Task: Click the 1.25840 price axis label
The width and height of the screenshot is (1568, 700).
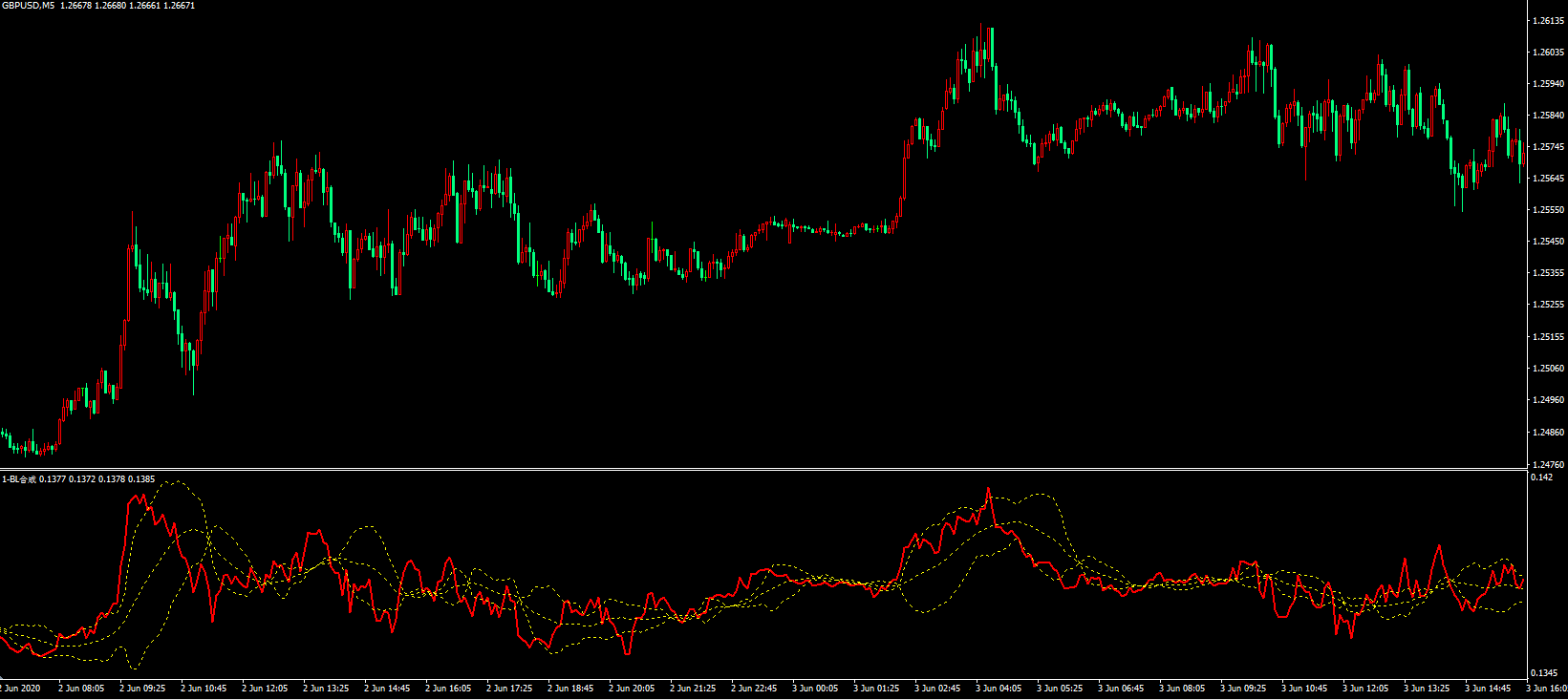Action: coord(1547,116)
